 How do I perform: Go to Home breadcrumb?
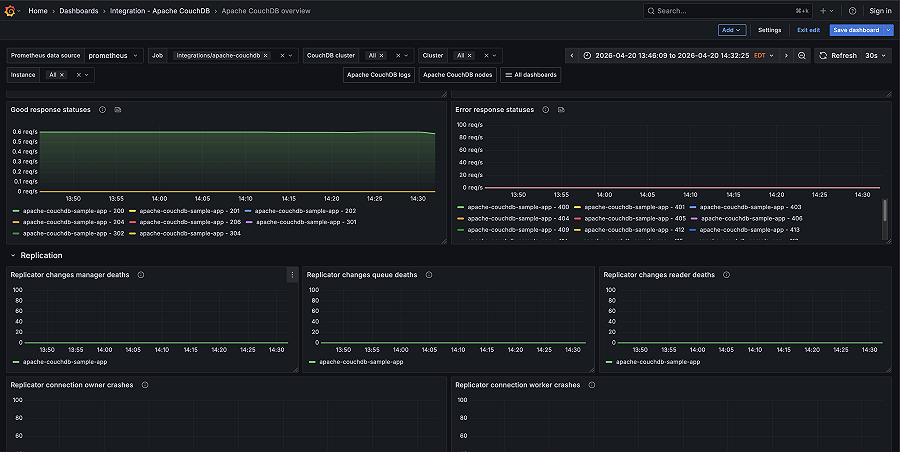(x=38, y=11)
